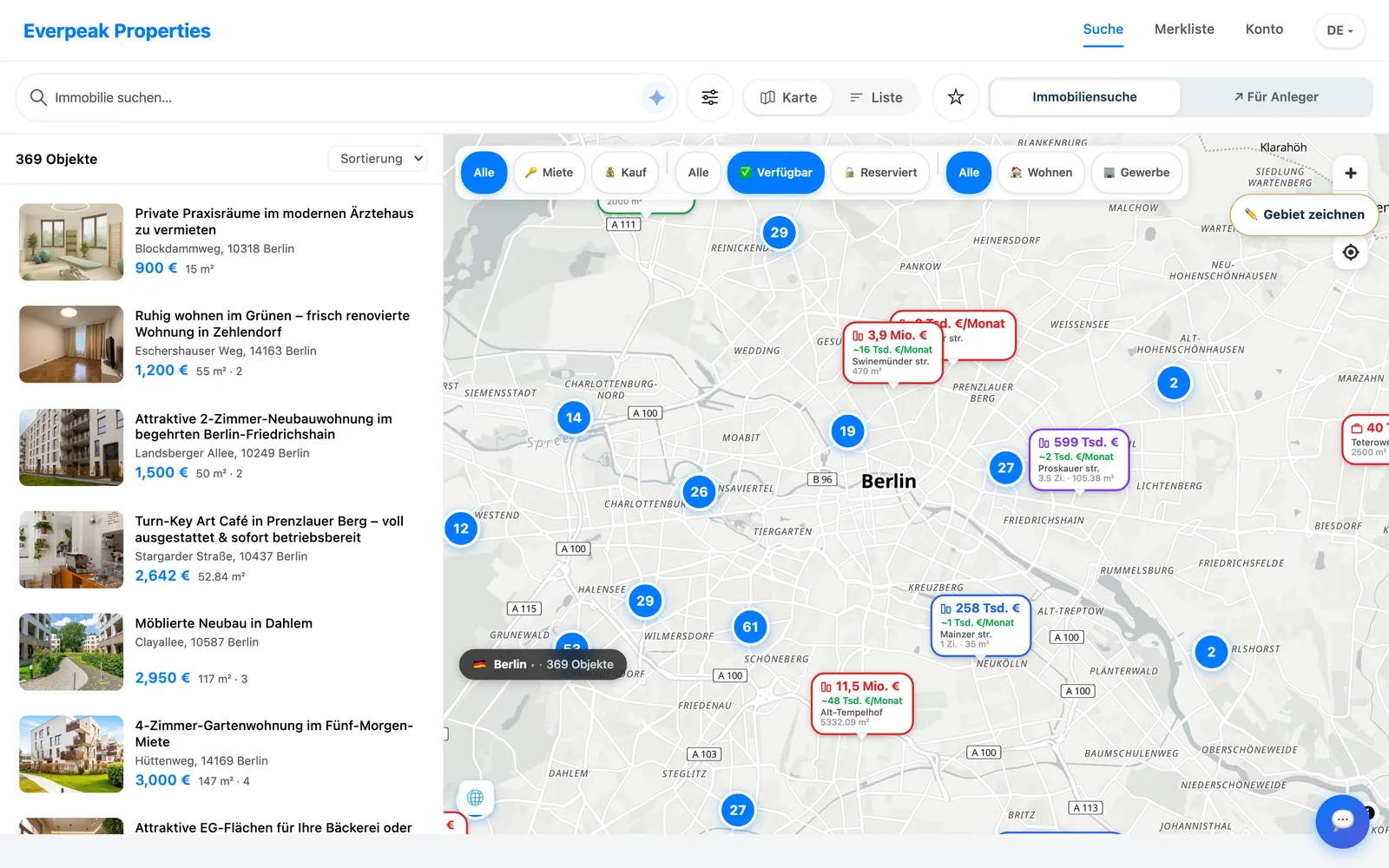Toggle the Wohnen filter chip
Screen dimensions: 1389x868
(x=1041, y=173)
